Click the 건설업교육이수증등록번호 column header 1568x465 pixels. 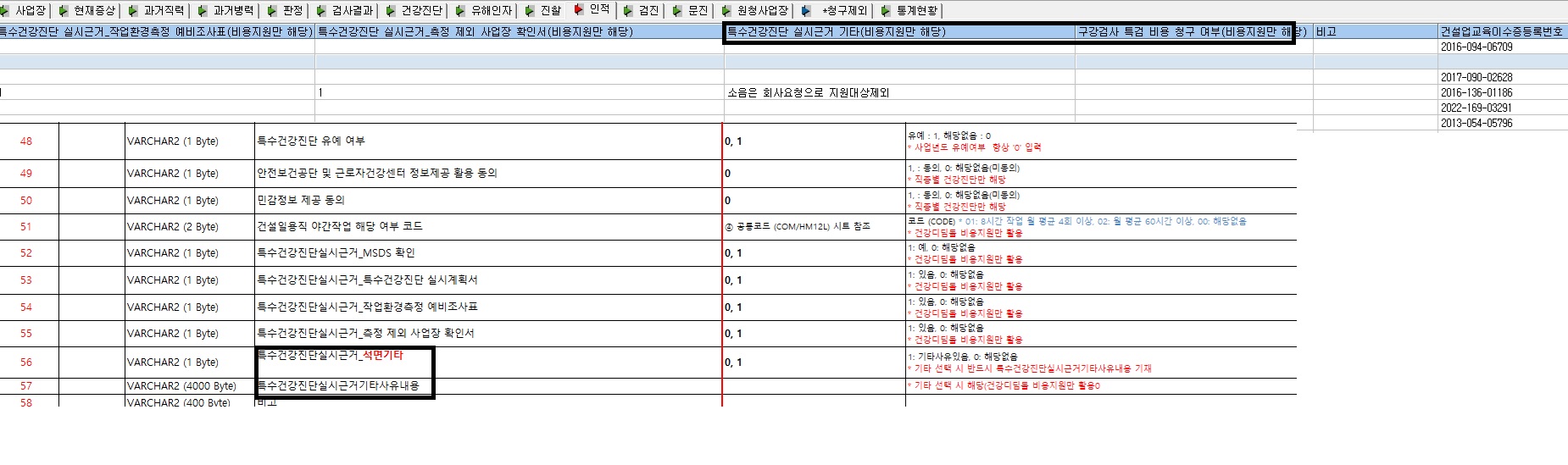(x=1504, y=32)
